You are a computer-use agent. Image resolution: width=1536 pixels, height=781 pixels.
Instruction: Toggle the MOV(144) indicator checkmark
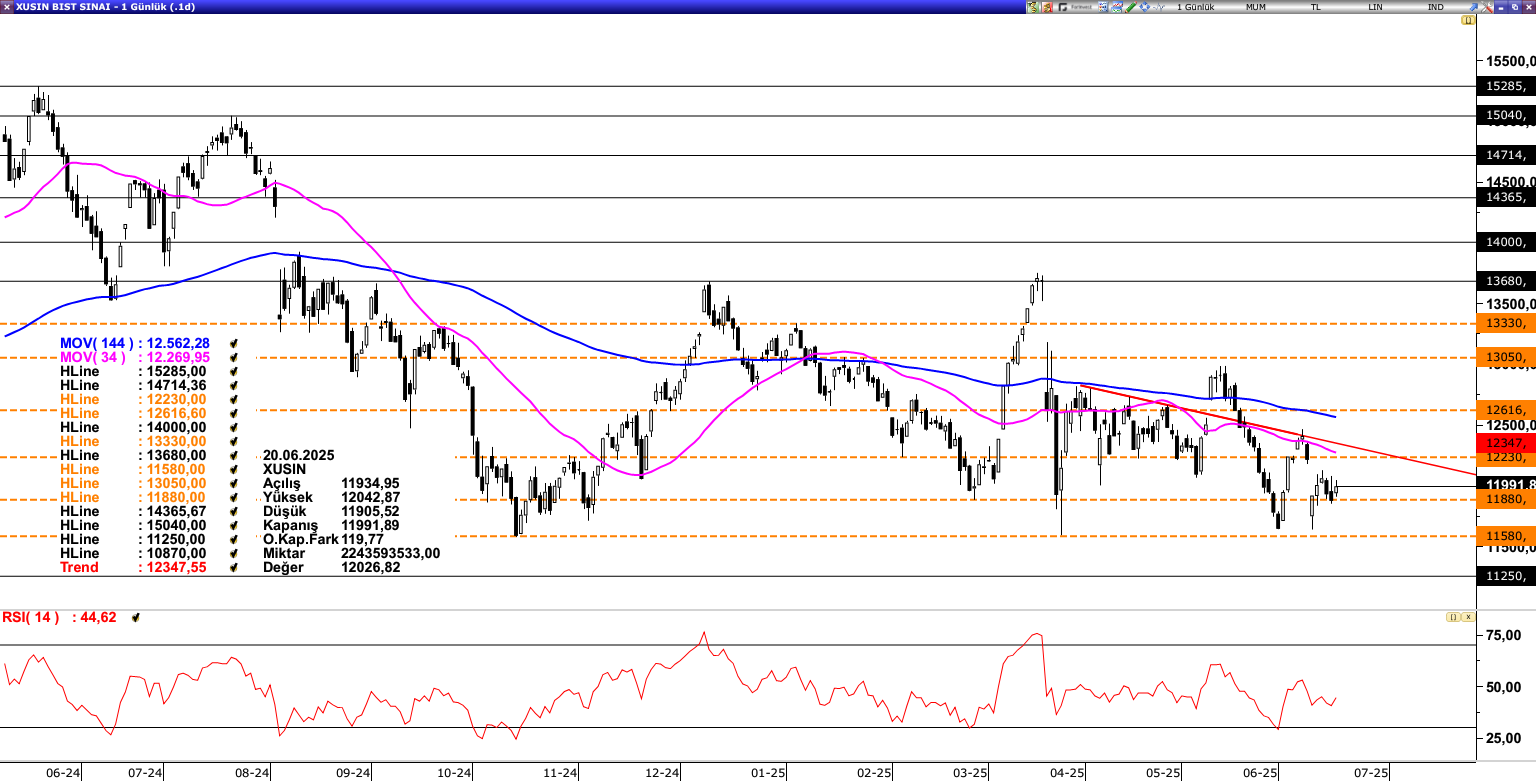click(234, 343)
